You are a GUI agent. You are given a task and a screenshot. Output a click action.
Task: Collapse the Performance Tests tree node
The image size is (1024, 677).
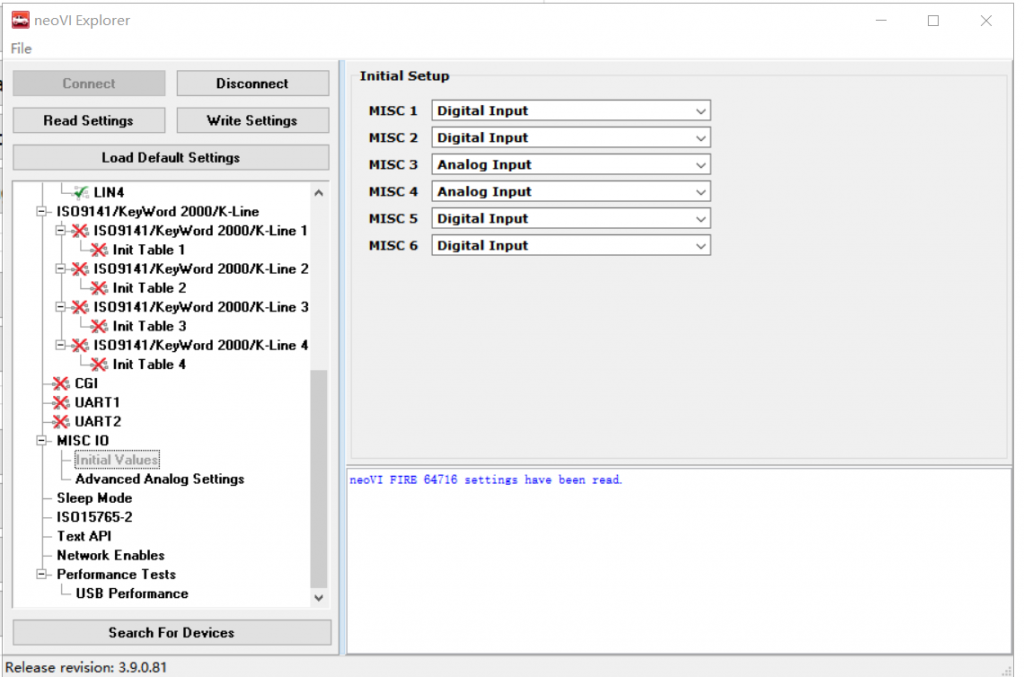(42, 575)
